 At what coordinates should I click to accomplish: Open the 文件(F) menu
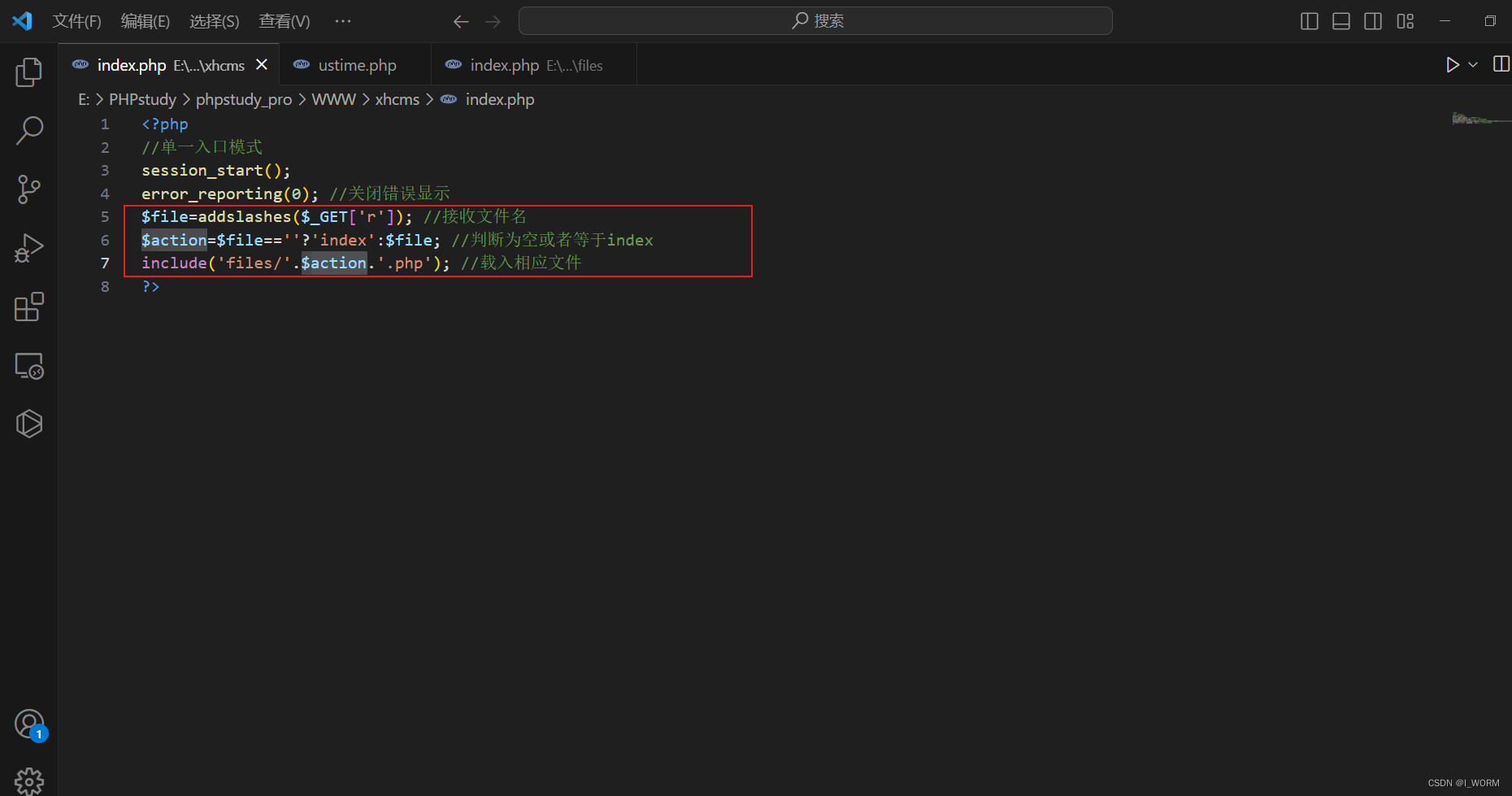(x=76, y=21)
